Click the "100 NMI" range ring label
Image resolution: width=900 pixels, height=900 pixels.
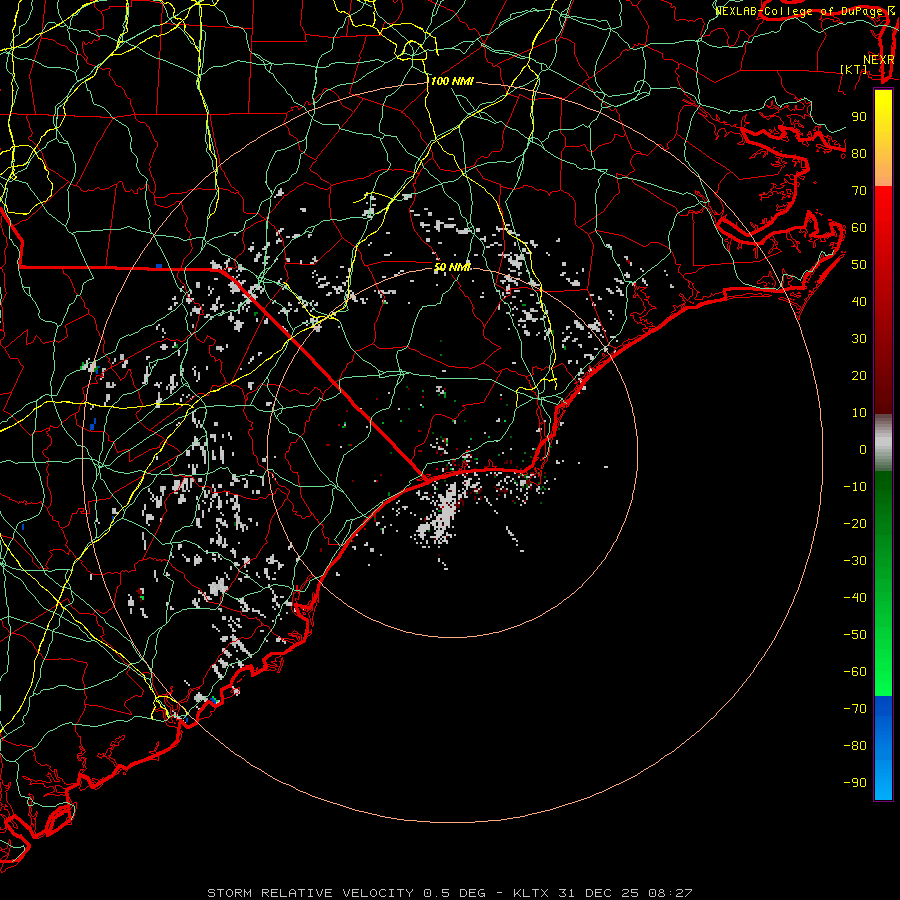(x=452, y=82)
